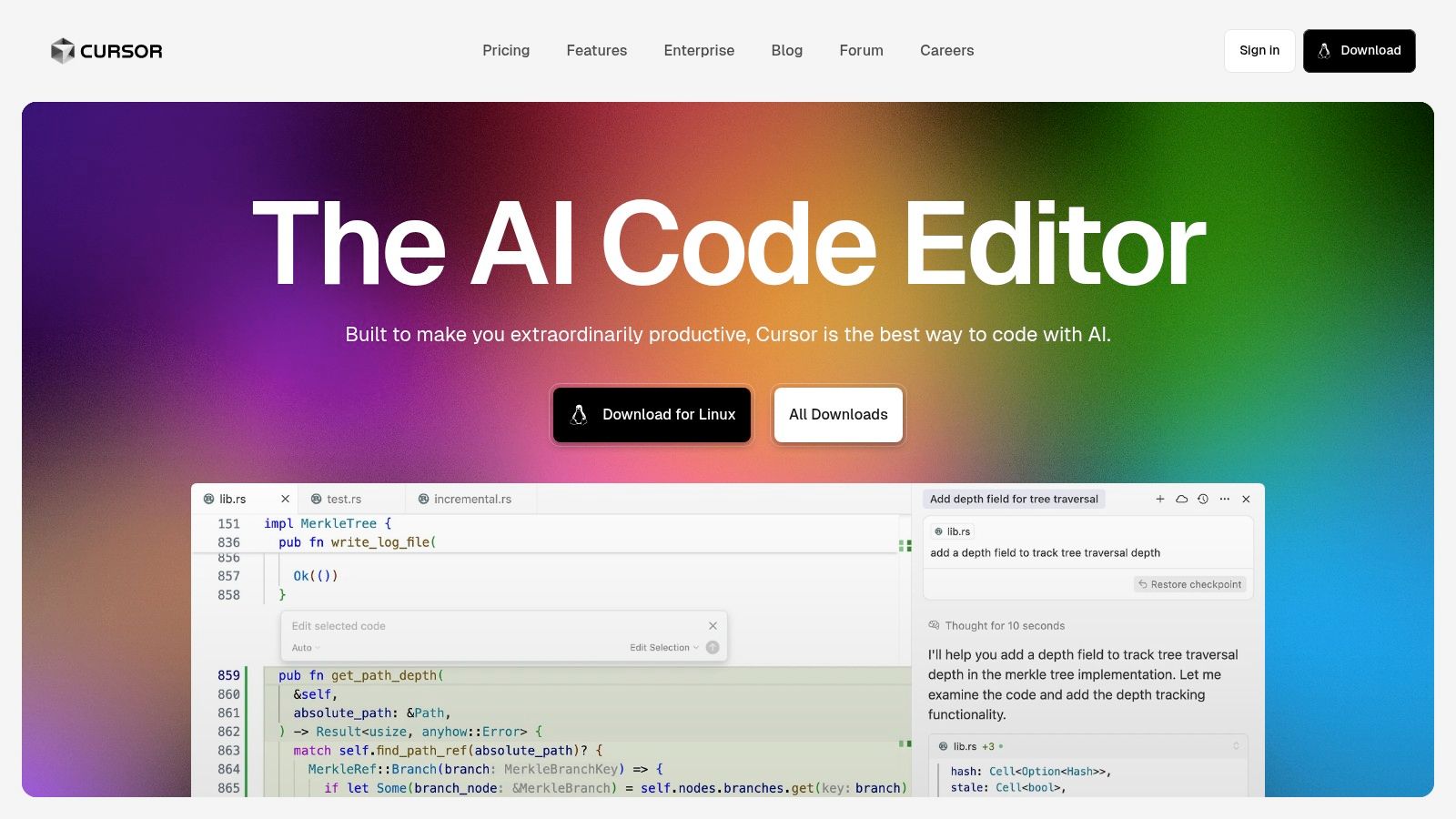Image resolution: width=1456 pixels, height=819 pixels.
Task: Click the undo arrow icon in Restore checkpoint
Action: [1143, 584]
